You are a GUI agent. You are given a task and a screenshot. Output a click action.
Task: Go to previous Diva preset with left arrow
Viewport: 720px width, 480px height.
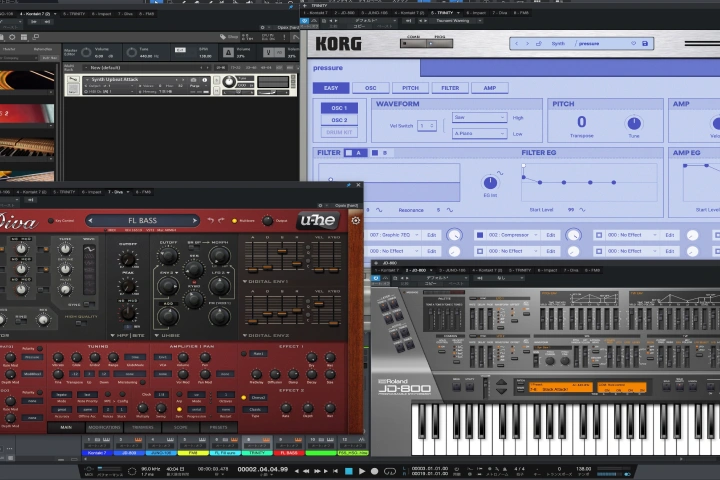click(90, 220)
